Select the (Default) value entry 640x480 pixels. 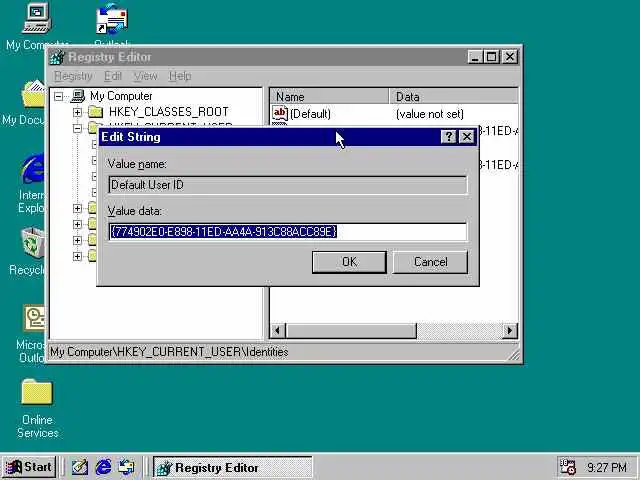click(x=310, y=114)
